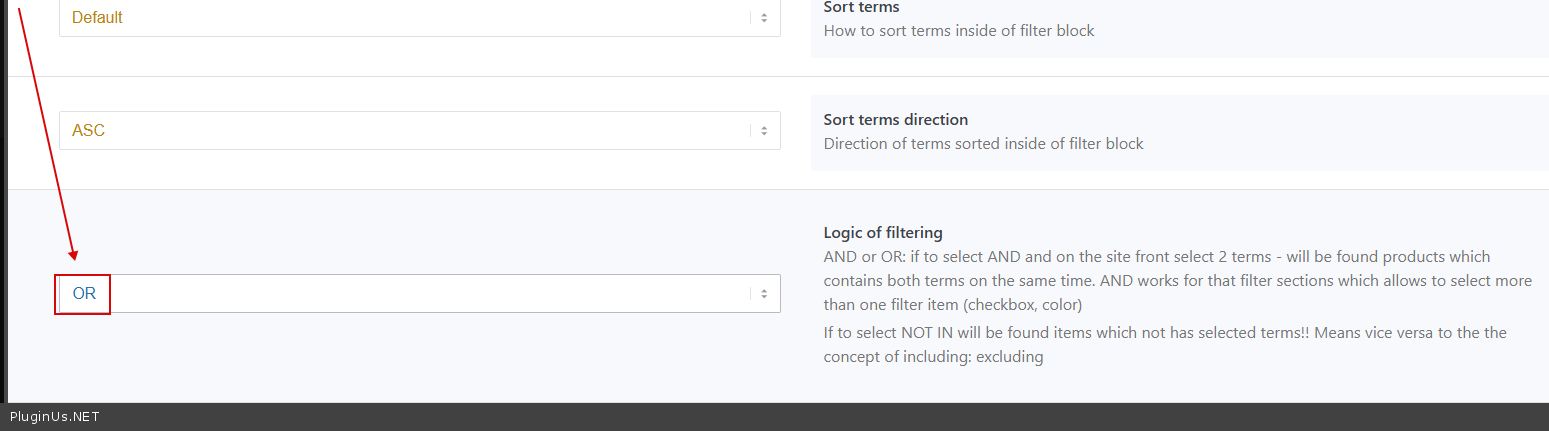The height and width of the screenshot is (431, 1549).
Task: Click the 'Sort terms' heading
Action: coord(861,8)
